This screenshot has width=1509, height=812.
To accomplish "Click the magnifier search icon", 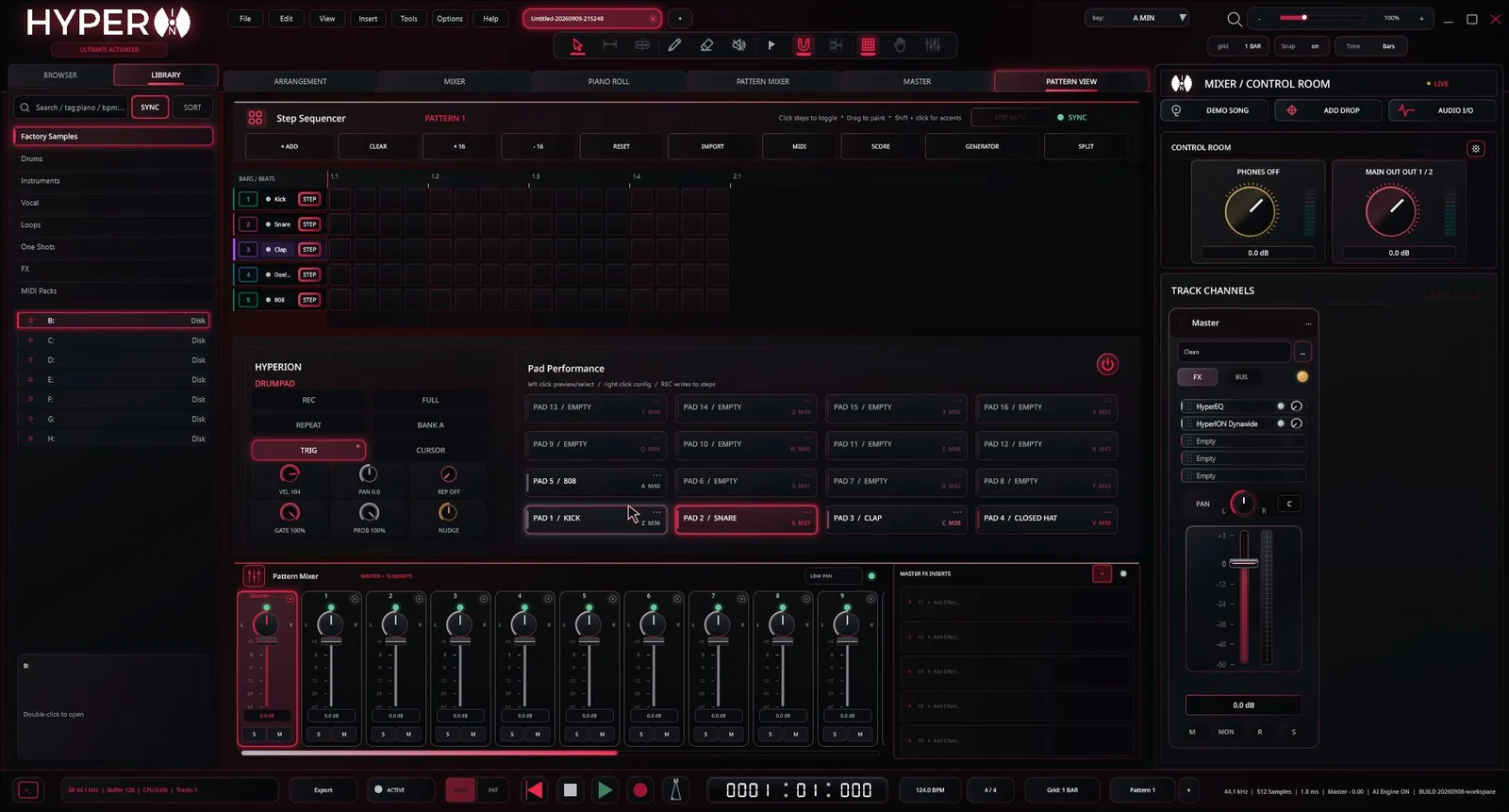I will 1234,19.
